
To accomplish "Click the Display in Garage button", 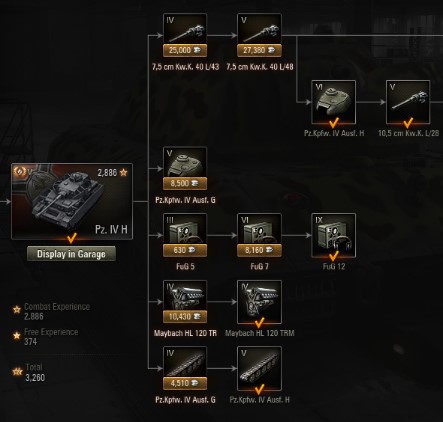I will 71,254.
